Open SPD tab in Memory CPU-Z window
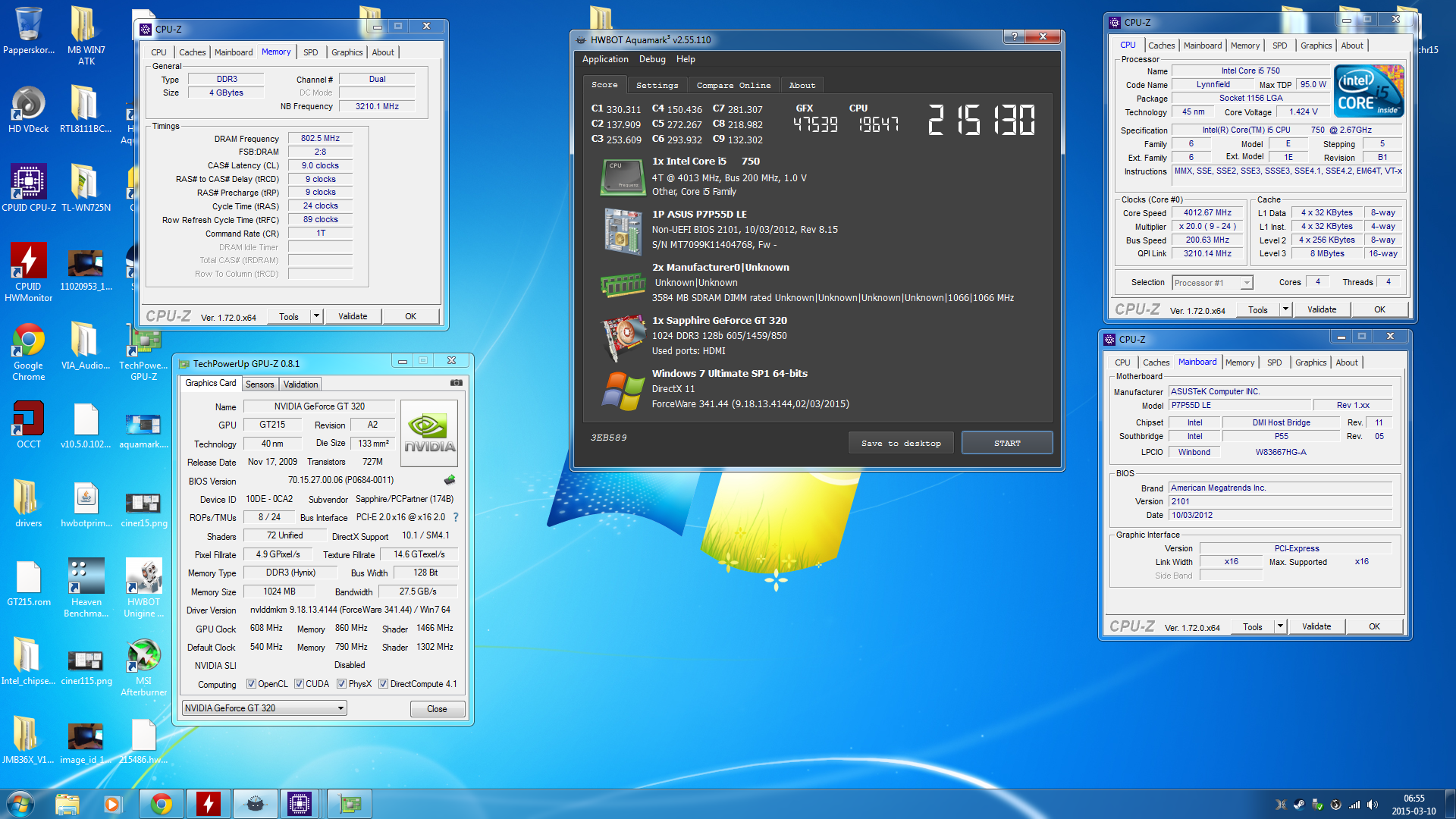Screen dimensions: 1456x819 311,52
